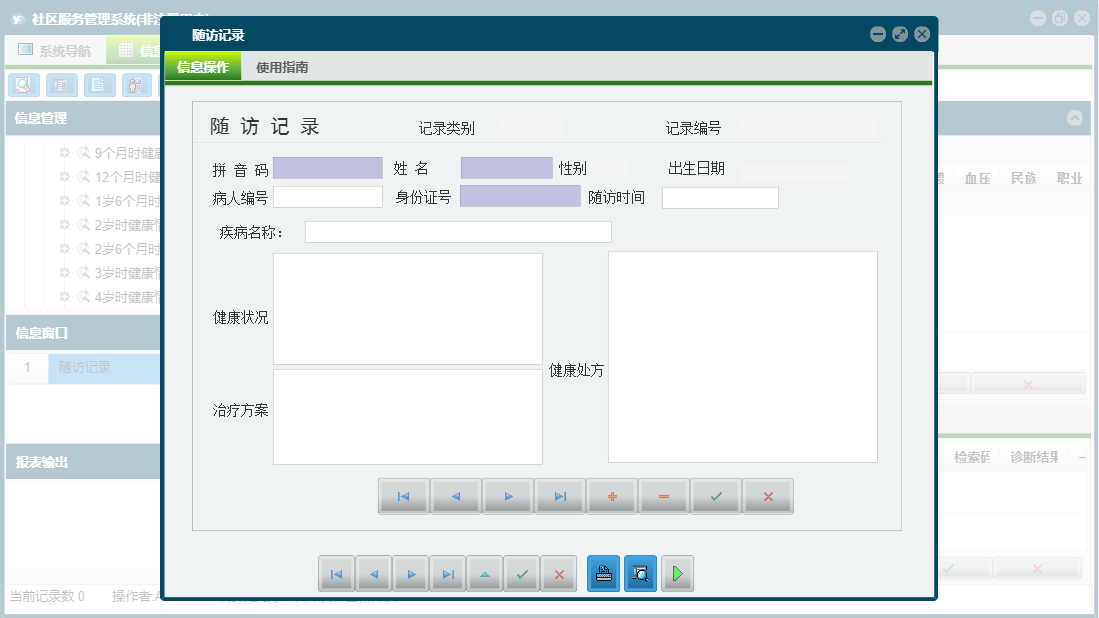
Task: Click the 信息窗口 panel header
Action: 83,333
